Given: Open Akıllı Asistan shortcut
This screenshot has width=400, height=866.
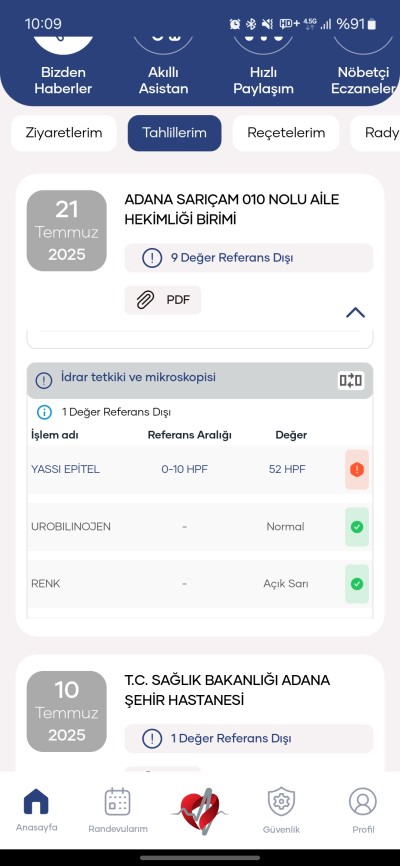Looking at the screenshot, I should click(x=164, y=80).
